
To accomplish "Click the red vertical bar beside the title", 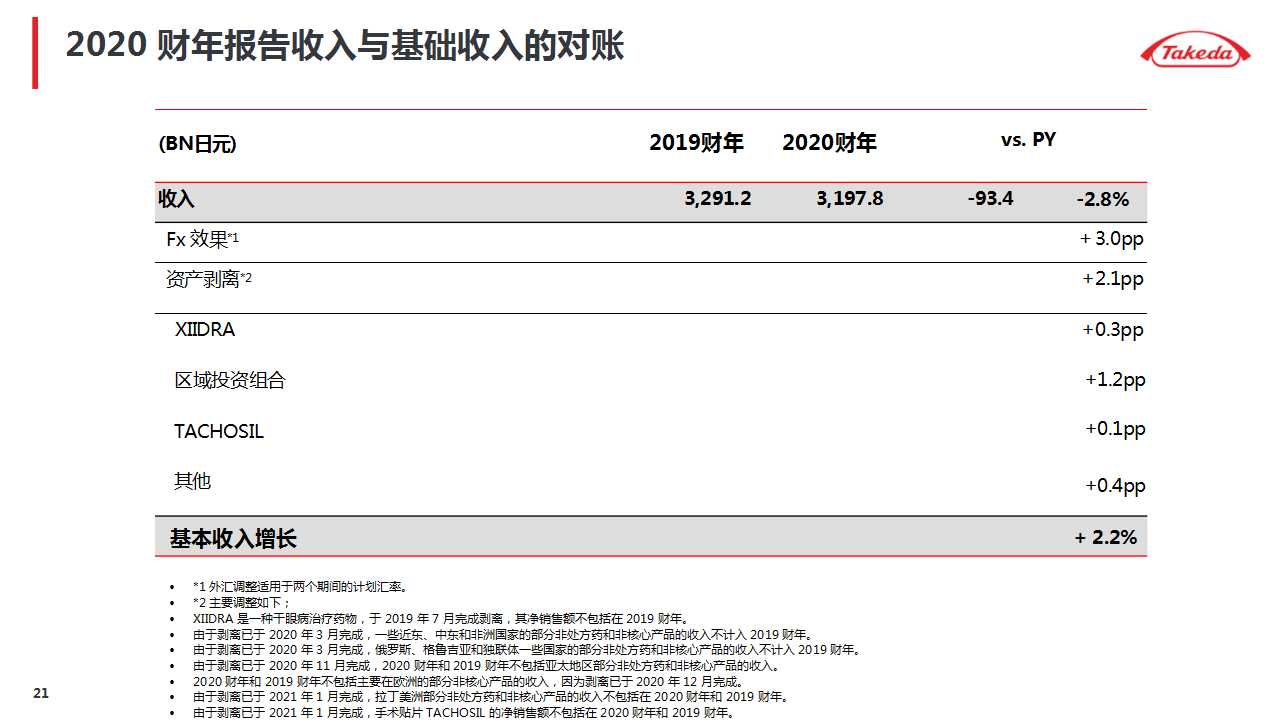I will point(35,52).
